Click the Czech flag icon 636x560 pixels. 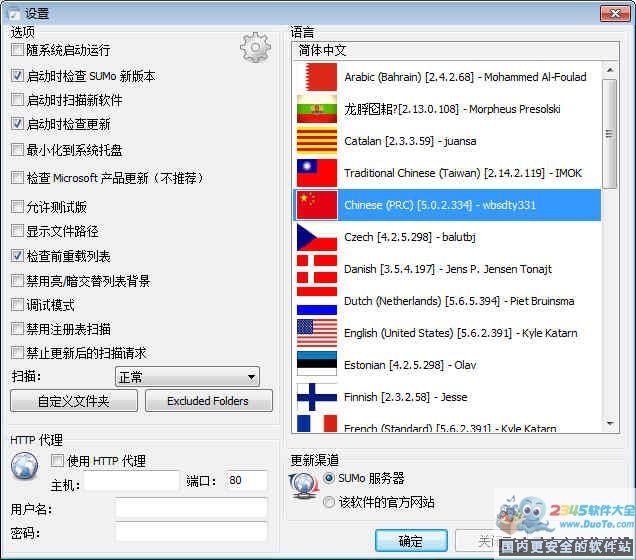pyautogui.click(x=317, y=237)
